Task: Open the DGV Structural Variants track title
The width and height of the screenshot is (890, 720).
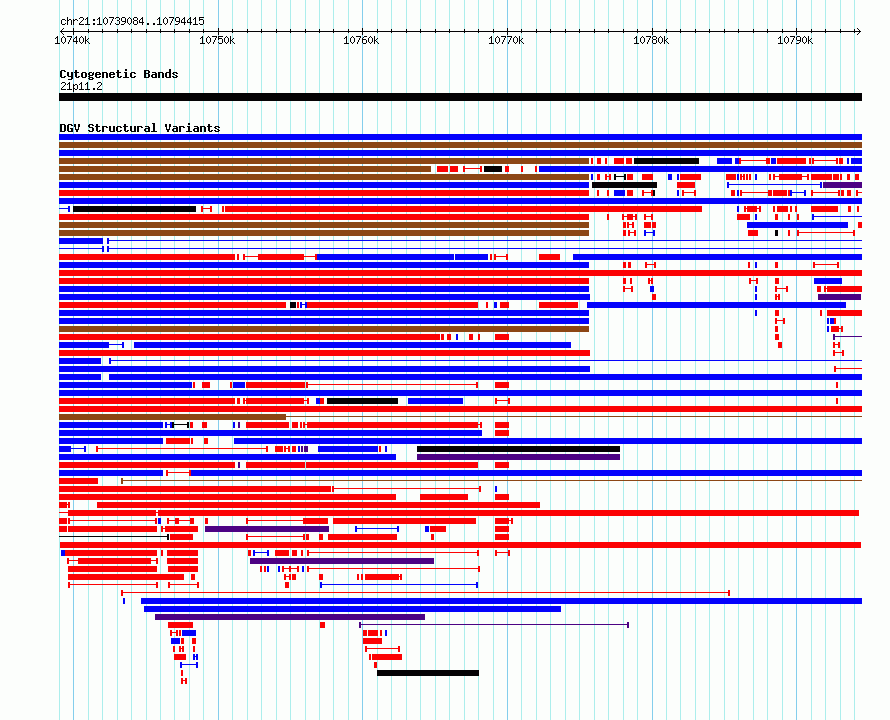Action: point(140,128)
